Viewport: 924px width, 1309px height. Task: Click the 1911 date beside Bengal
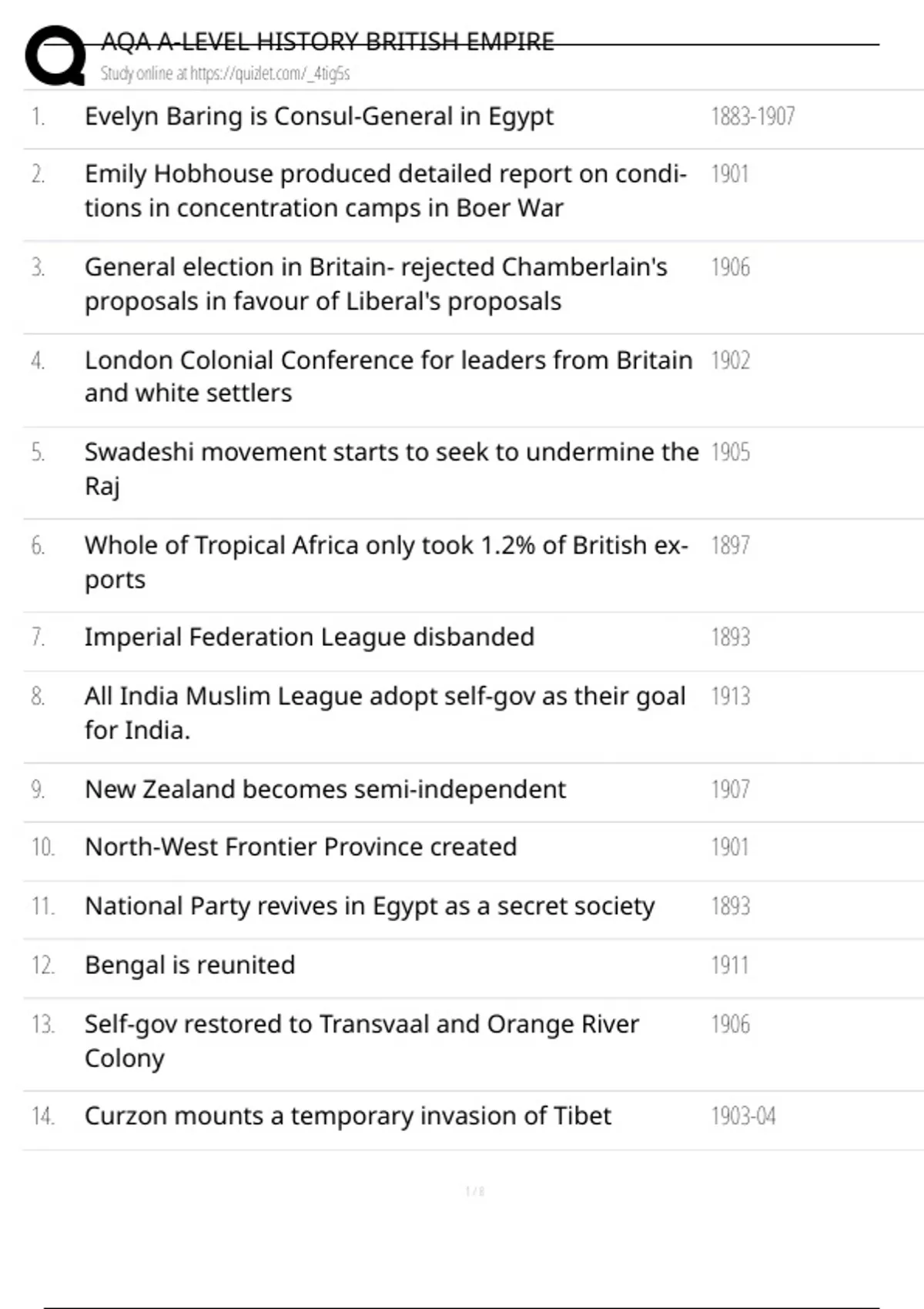(x=729, y=965)
